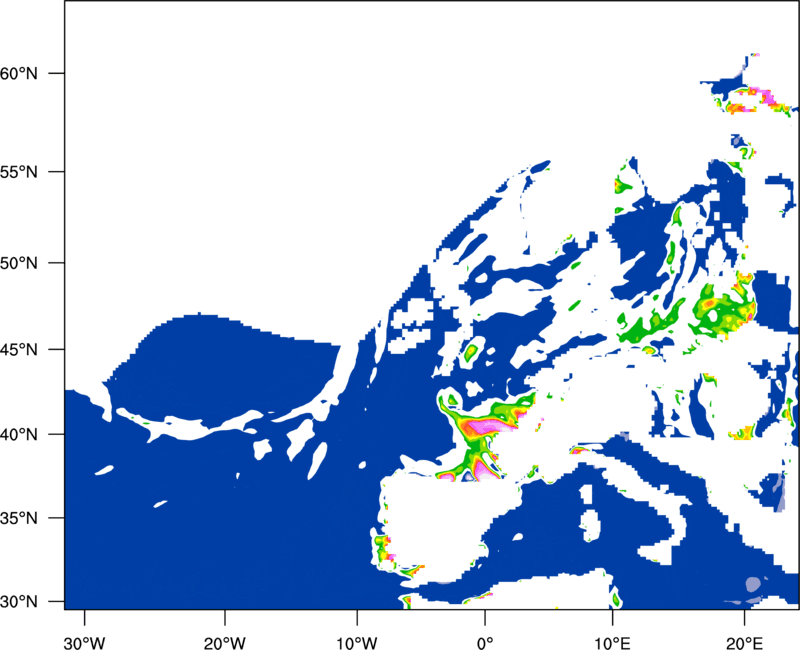This screenshot has width=800, height=650.
Task: Click the 0° longitude label
Action: pyautogui.click(x=485, y=643)
